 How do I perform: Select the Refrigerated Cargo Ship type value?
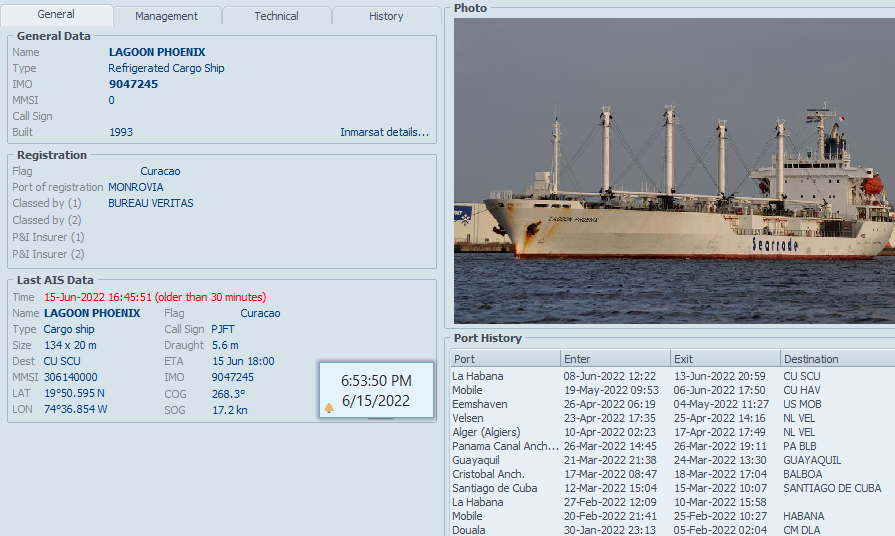[x=166, y=68]
